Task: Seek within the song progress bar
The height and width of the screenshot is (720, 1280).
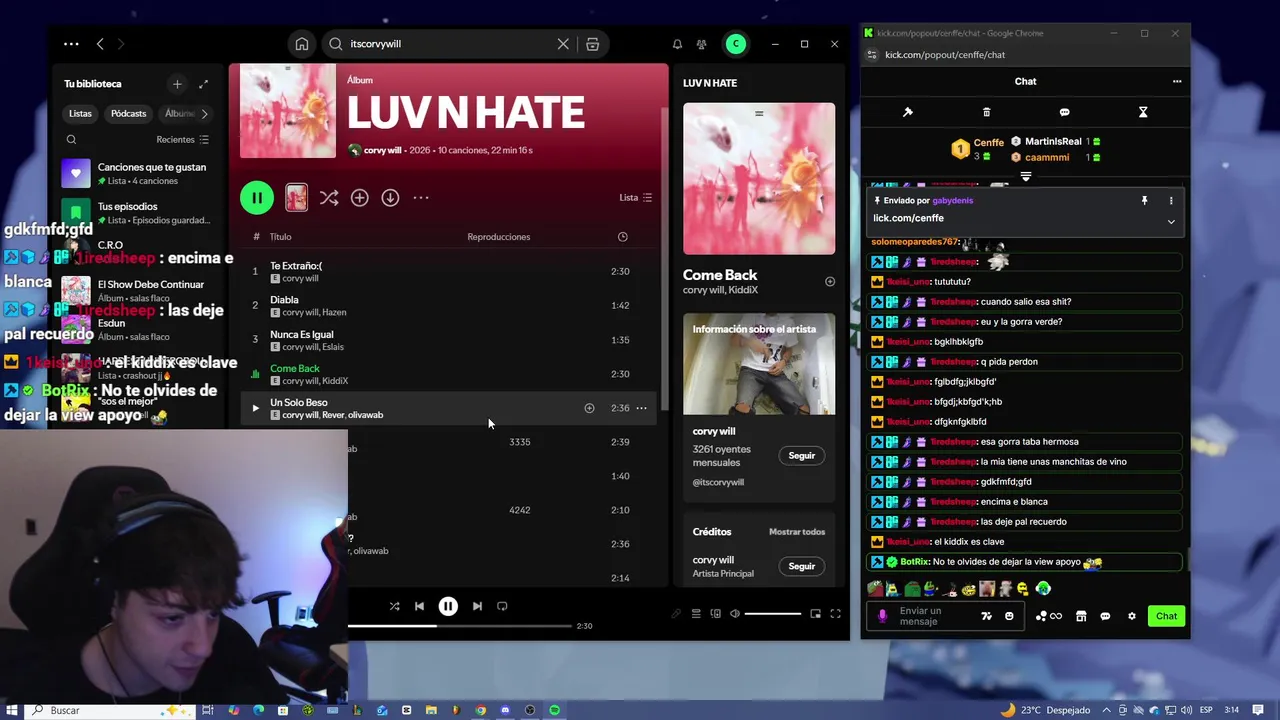Action: [458, 626]
